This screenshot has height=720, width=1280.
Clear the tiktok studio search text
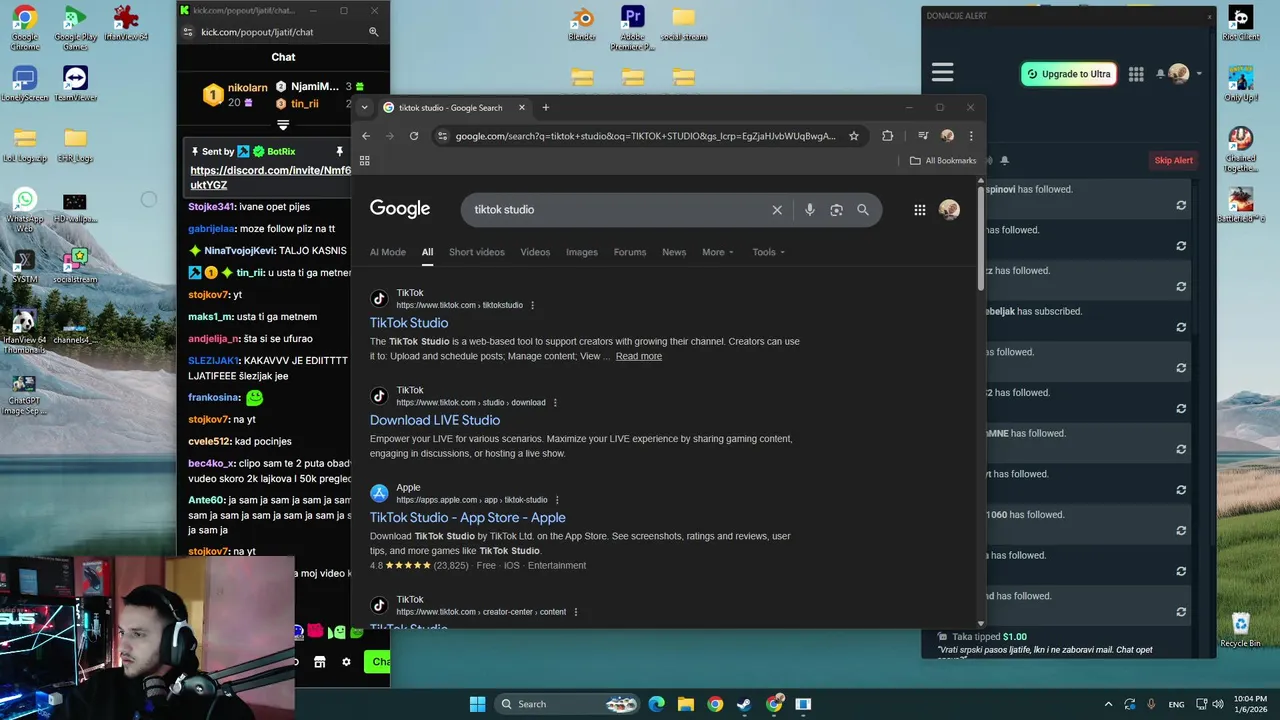point(777,210)
